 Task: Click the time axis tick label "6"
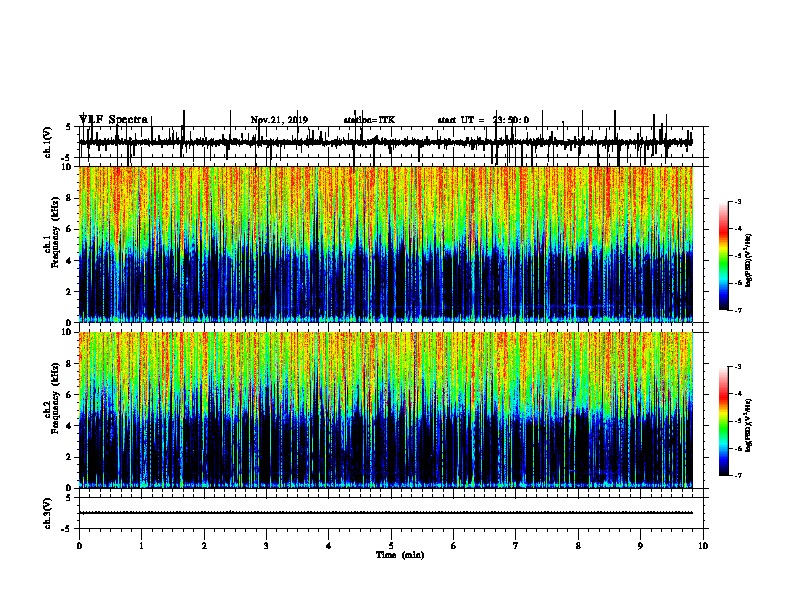454,546
